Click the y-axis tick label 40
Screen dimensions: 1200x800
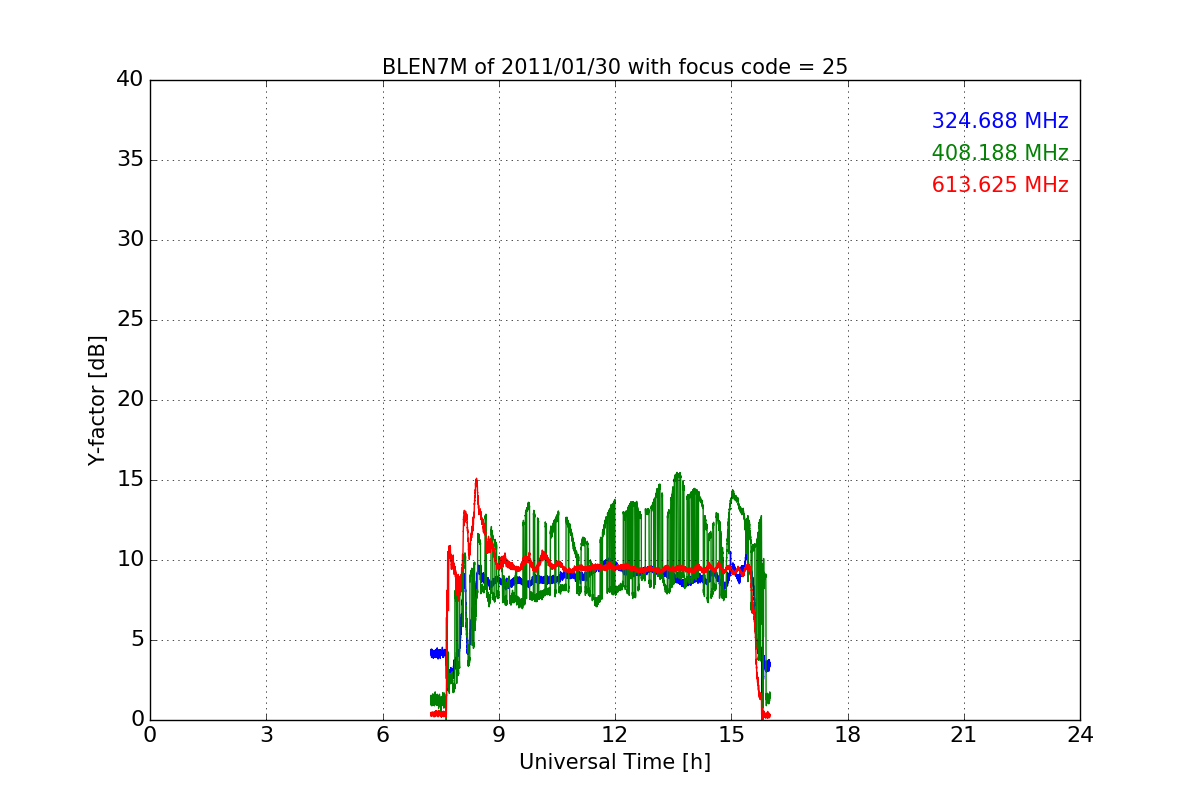130,80
